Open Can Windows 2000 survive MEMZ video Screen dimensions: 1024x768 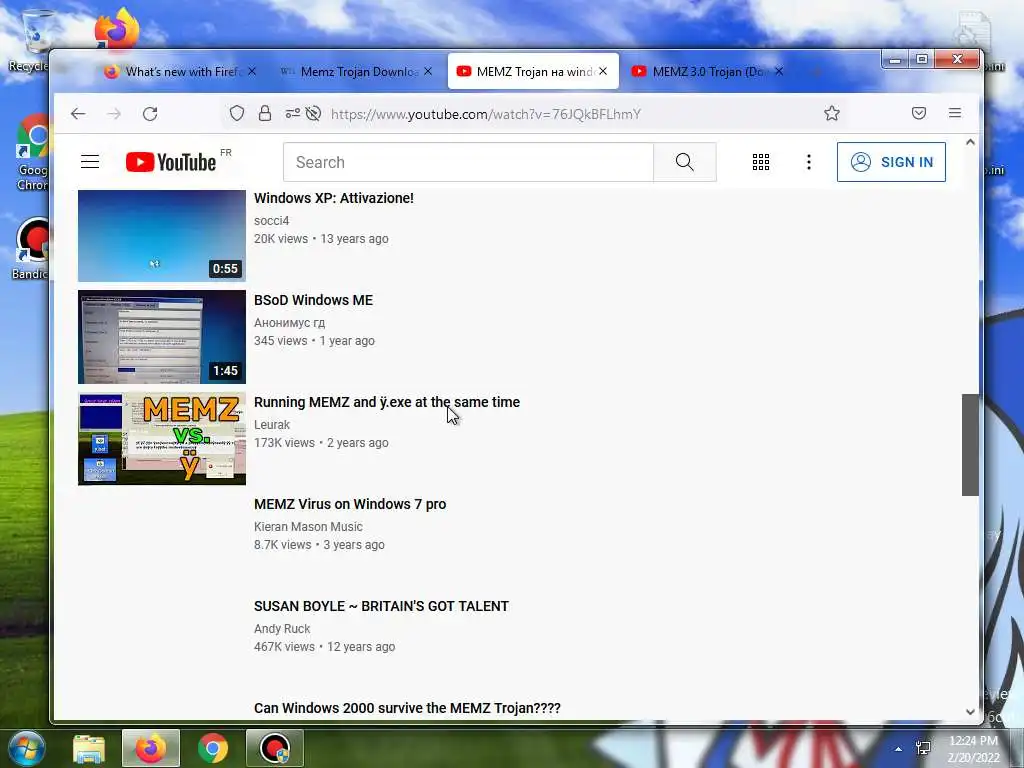[407, 708]
